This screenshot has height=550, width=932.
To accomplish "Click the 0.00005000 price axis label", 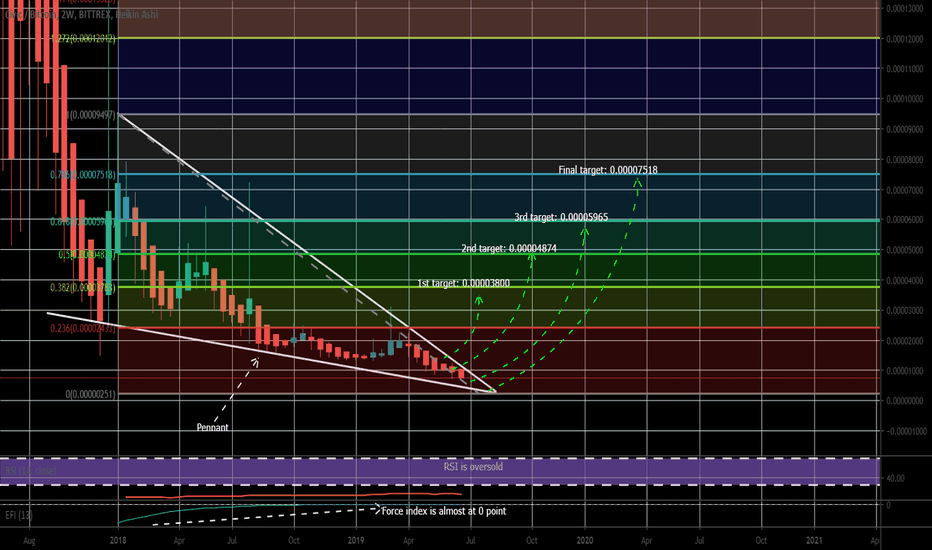I will pos(905,250).
